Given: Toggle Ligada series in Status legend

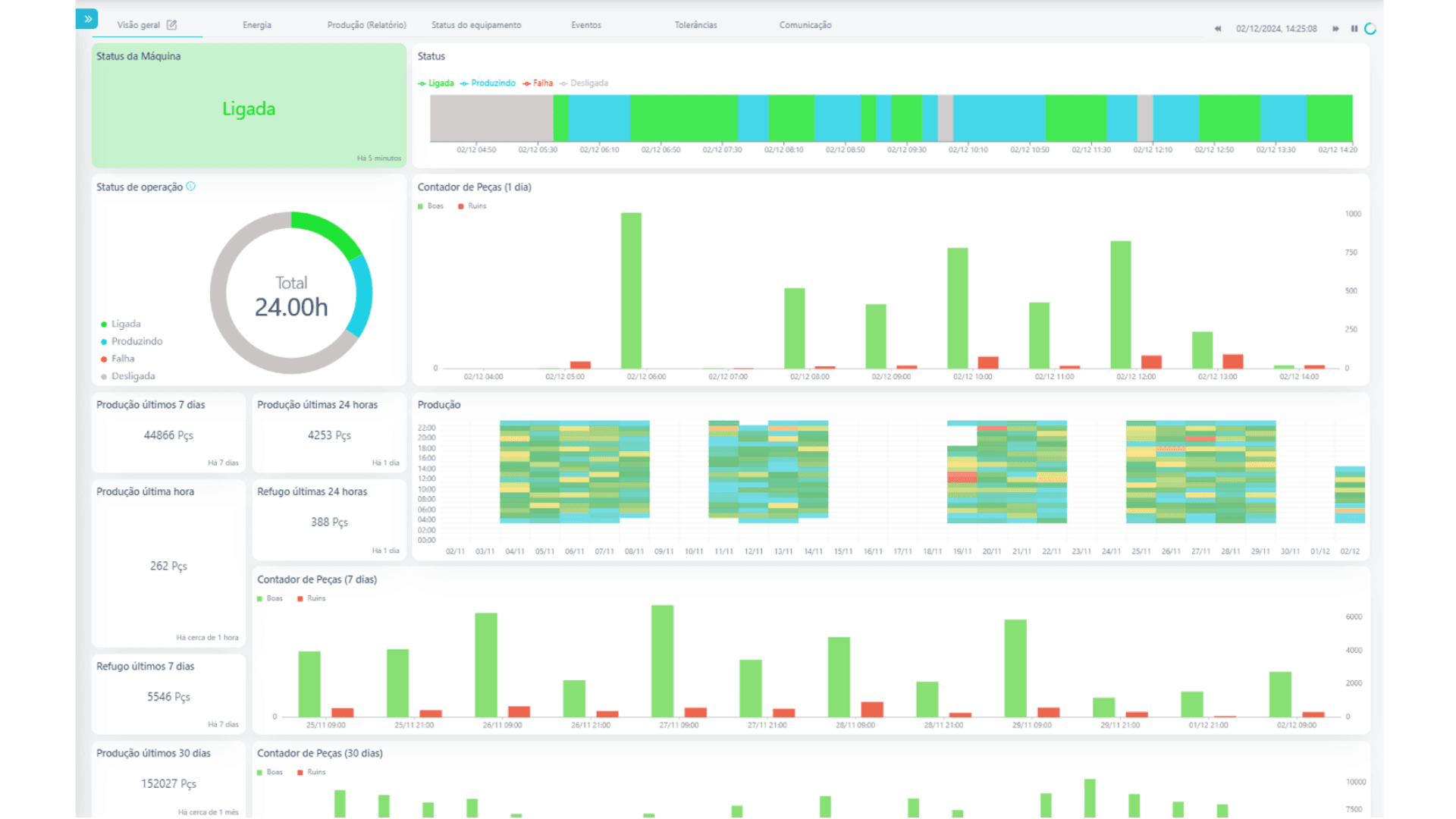Looking at the screenshot, I should 436,83.
